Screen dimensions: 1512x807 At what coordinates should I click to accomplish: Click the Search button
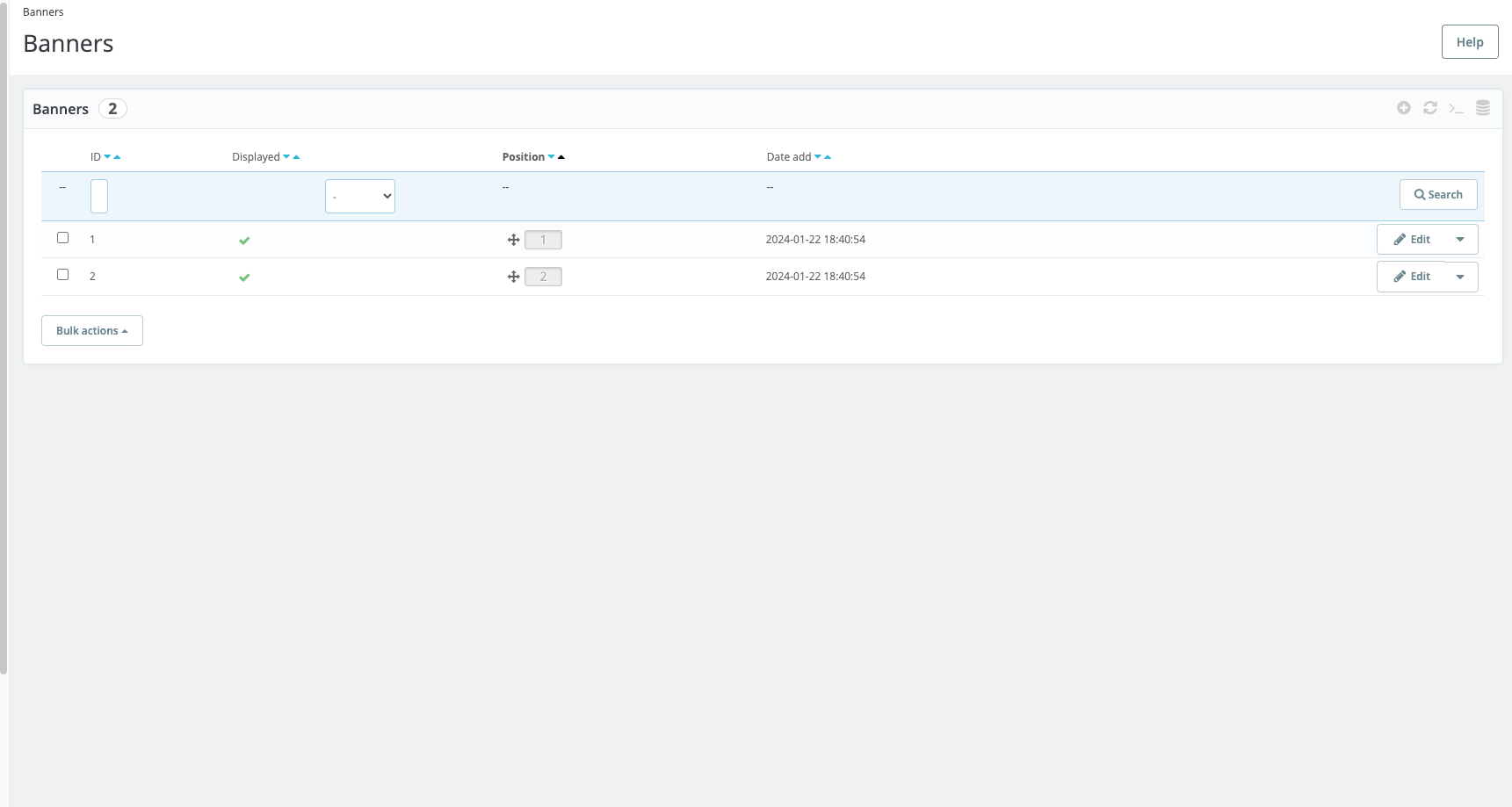1438,195
